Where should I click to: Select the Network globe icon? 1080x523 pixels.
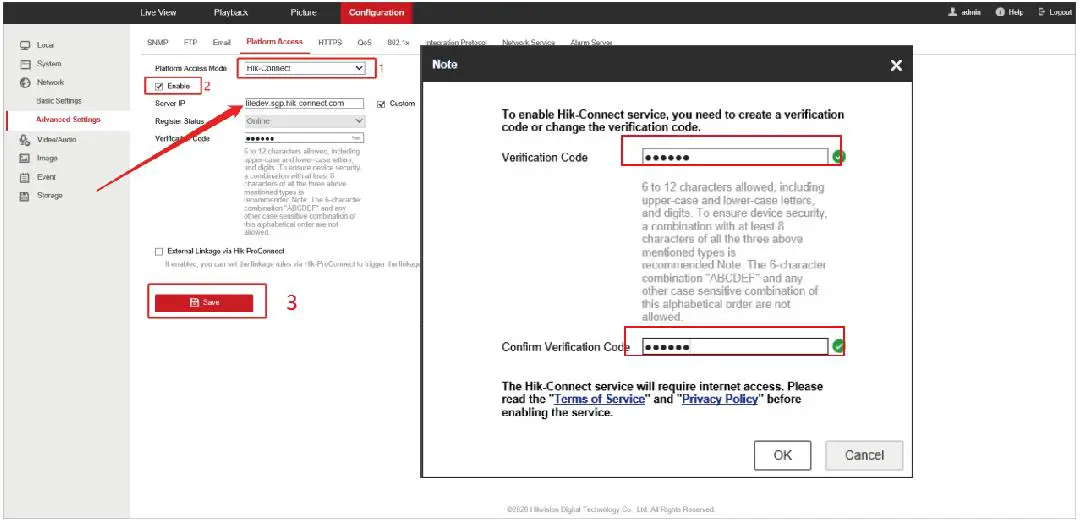click(x=25, y=82)
